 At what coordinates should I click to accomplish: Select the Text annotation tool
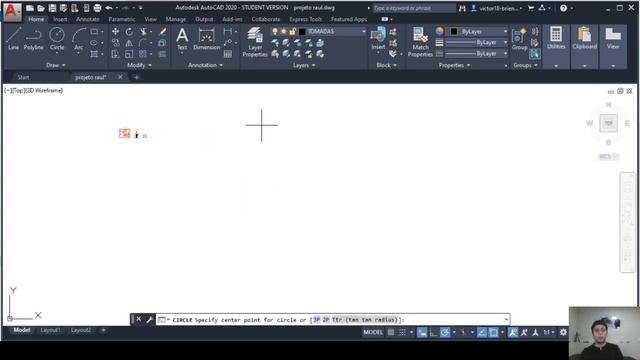pos(182,39)
